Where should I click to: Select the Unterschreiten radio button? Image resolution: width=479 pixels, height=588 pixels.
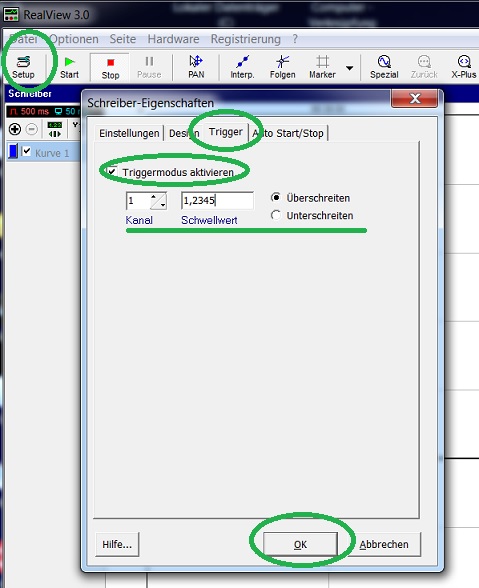(x=276, y=215)
